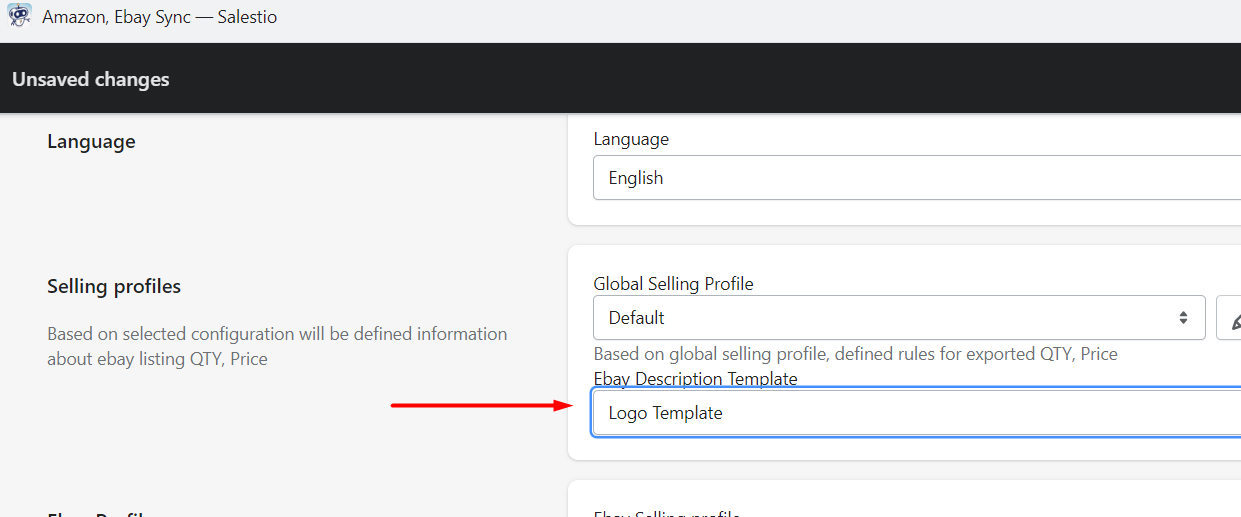Click the Unsaved changes bar text
Image resolution: width=1241 pixels, height=517 pixels.
(x=91, y=79)
